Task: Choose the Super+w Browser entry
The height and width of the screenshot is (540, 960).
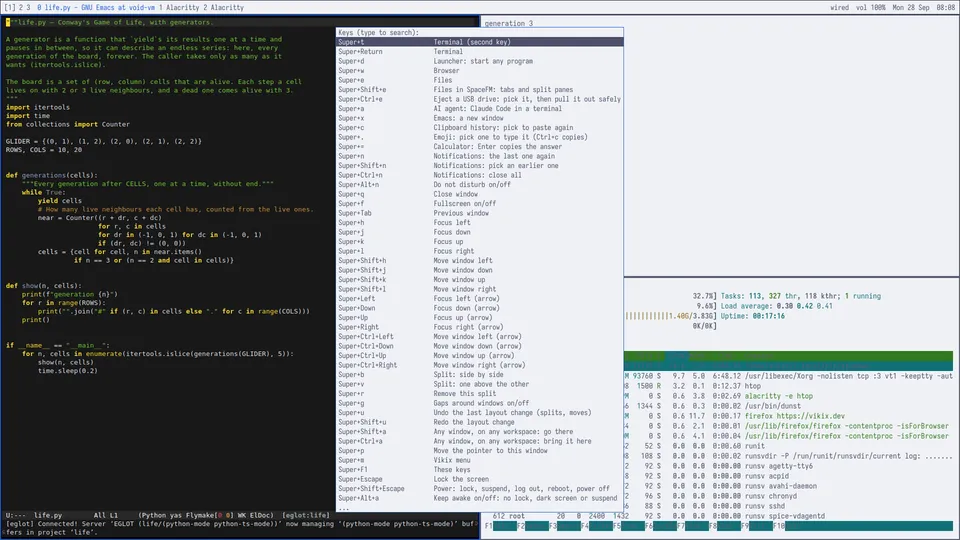Action: click(x=480, y=70)
